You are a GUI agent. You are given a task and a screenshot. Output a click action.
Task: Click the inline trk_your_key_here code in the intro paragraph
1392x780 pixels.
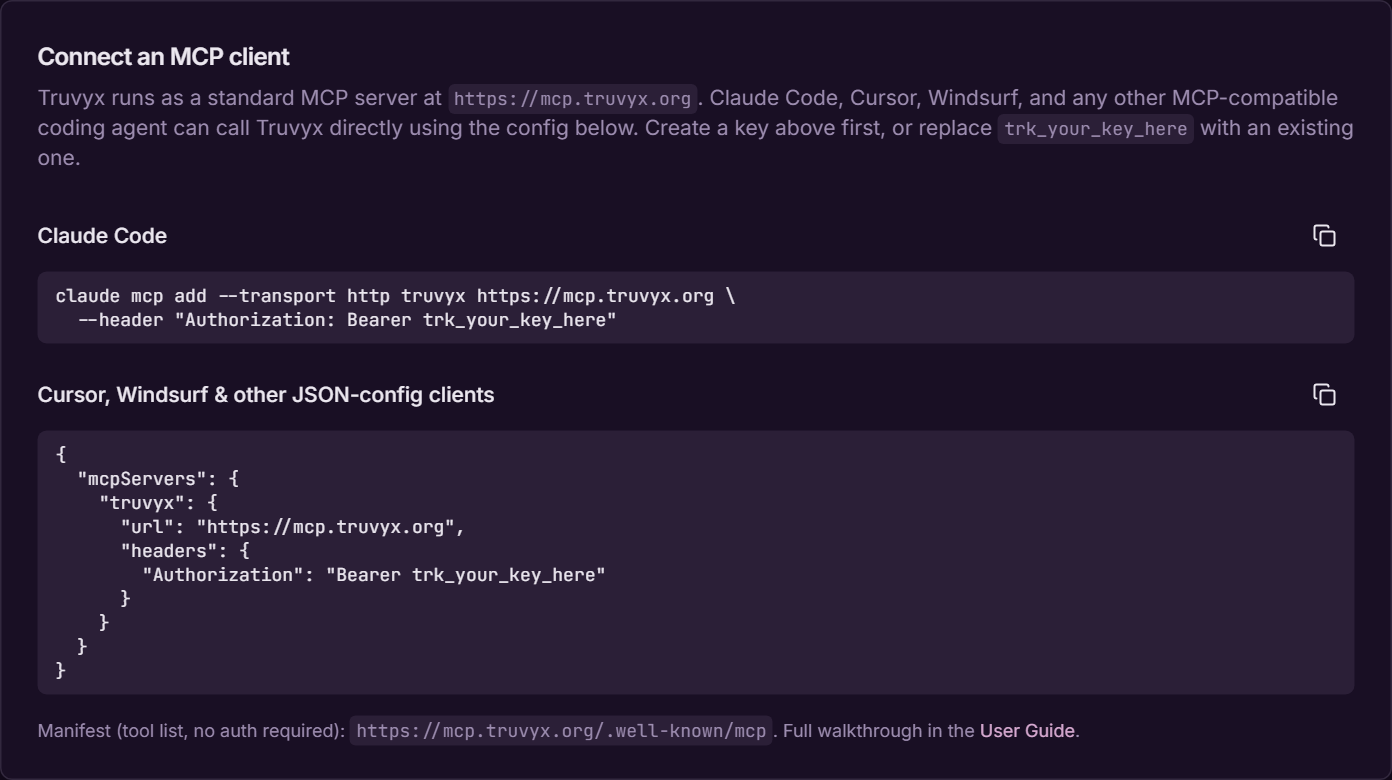[1096, 129]
